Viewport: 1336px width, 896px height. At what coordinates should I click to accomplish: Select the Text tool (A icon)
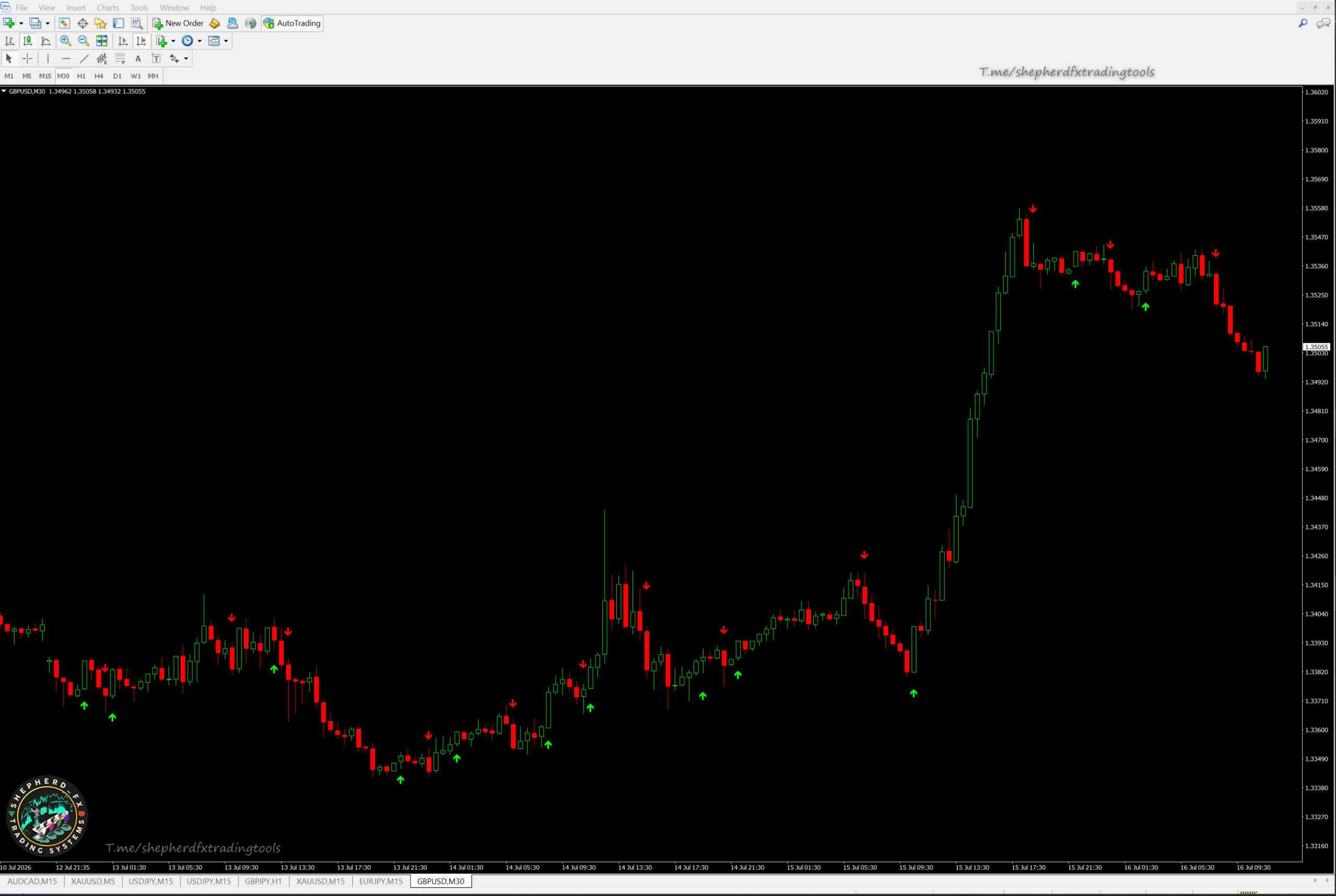[138, 58]
